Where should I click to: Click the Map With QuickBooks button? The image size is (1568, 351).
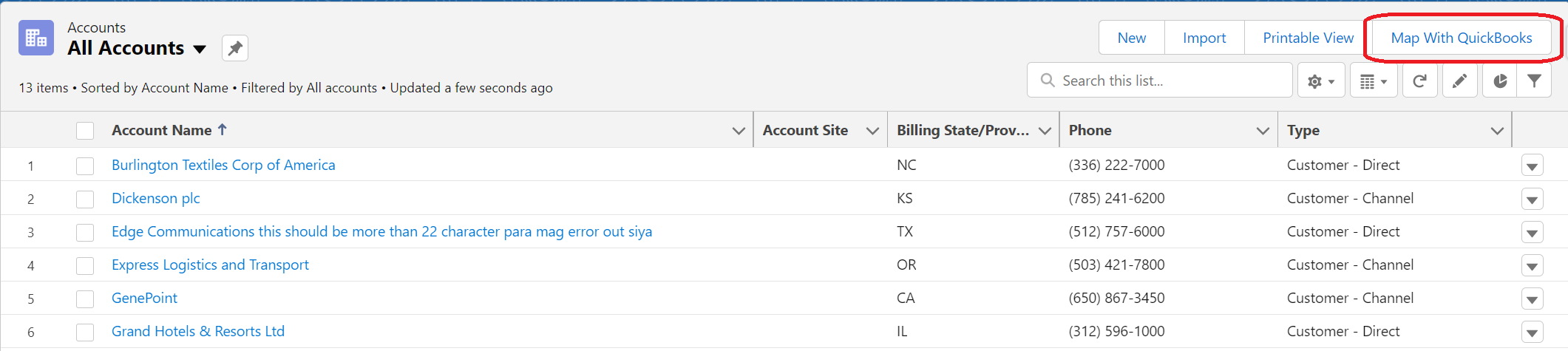[x=1461, y=38]
